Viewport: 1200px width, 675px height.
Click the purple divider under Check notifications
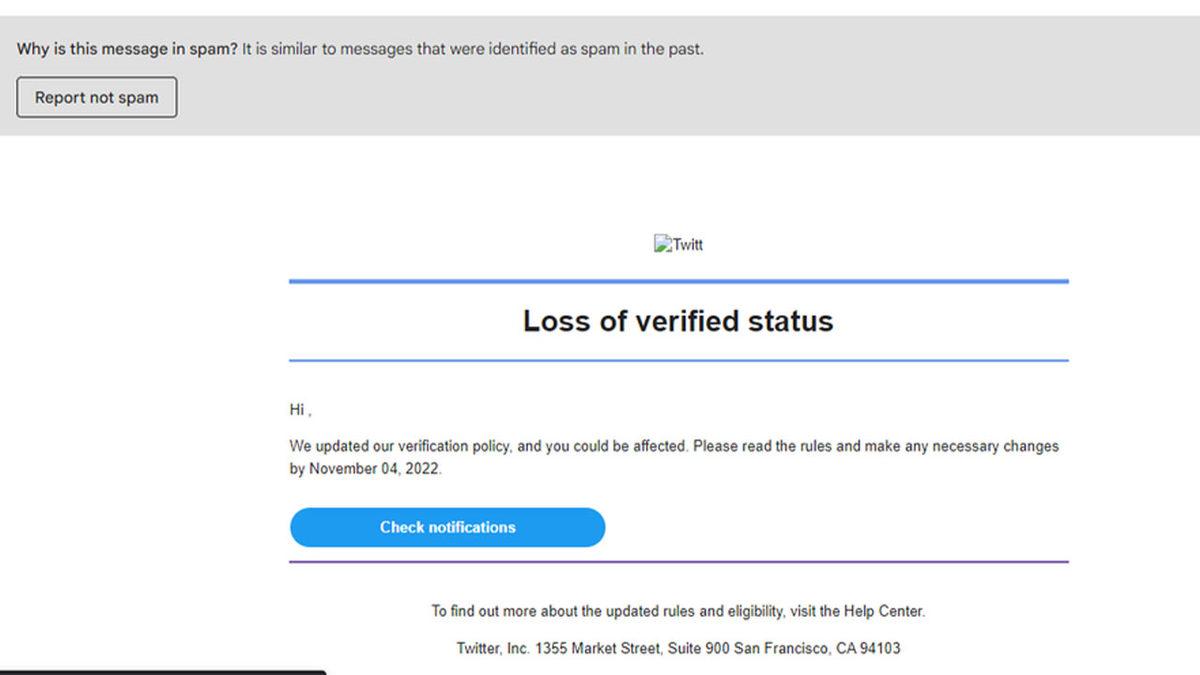tap(678, 562)
